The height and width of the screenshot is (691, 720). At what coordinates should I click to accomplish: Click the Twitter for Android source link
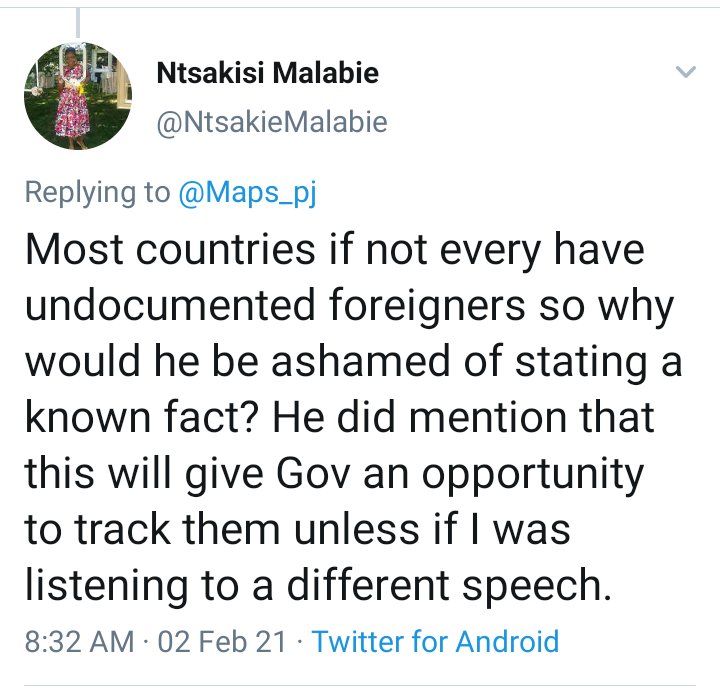coord(435,641)
